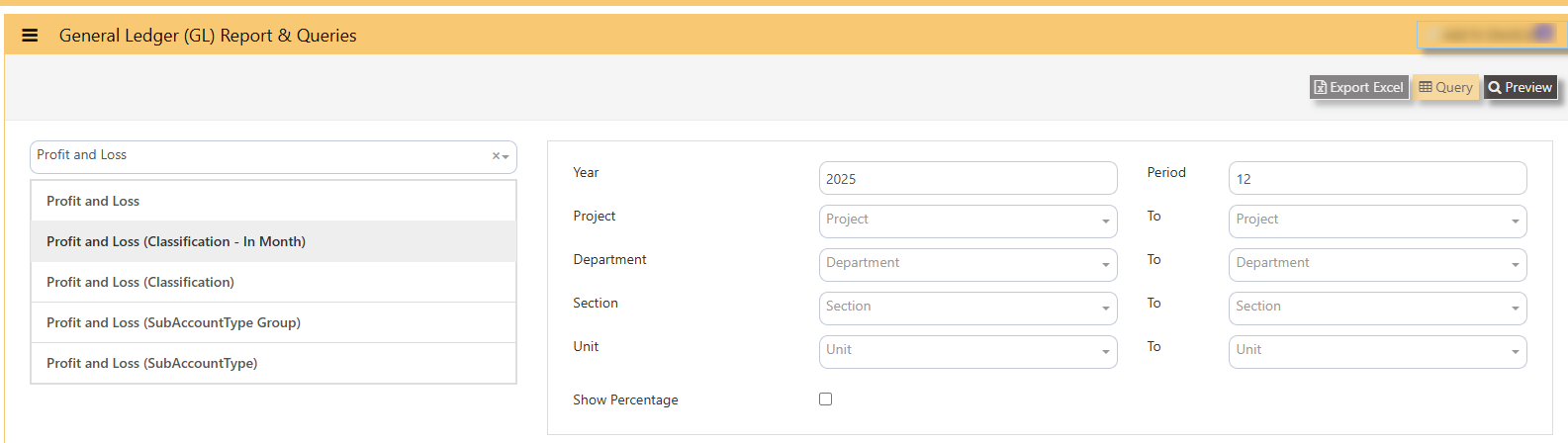
Task: Open the Unit To dropdown
Action: [x=1377, y=351]
